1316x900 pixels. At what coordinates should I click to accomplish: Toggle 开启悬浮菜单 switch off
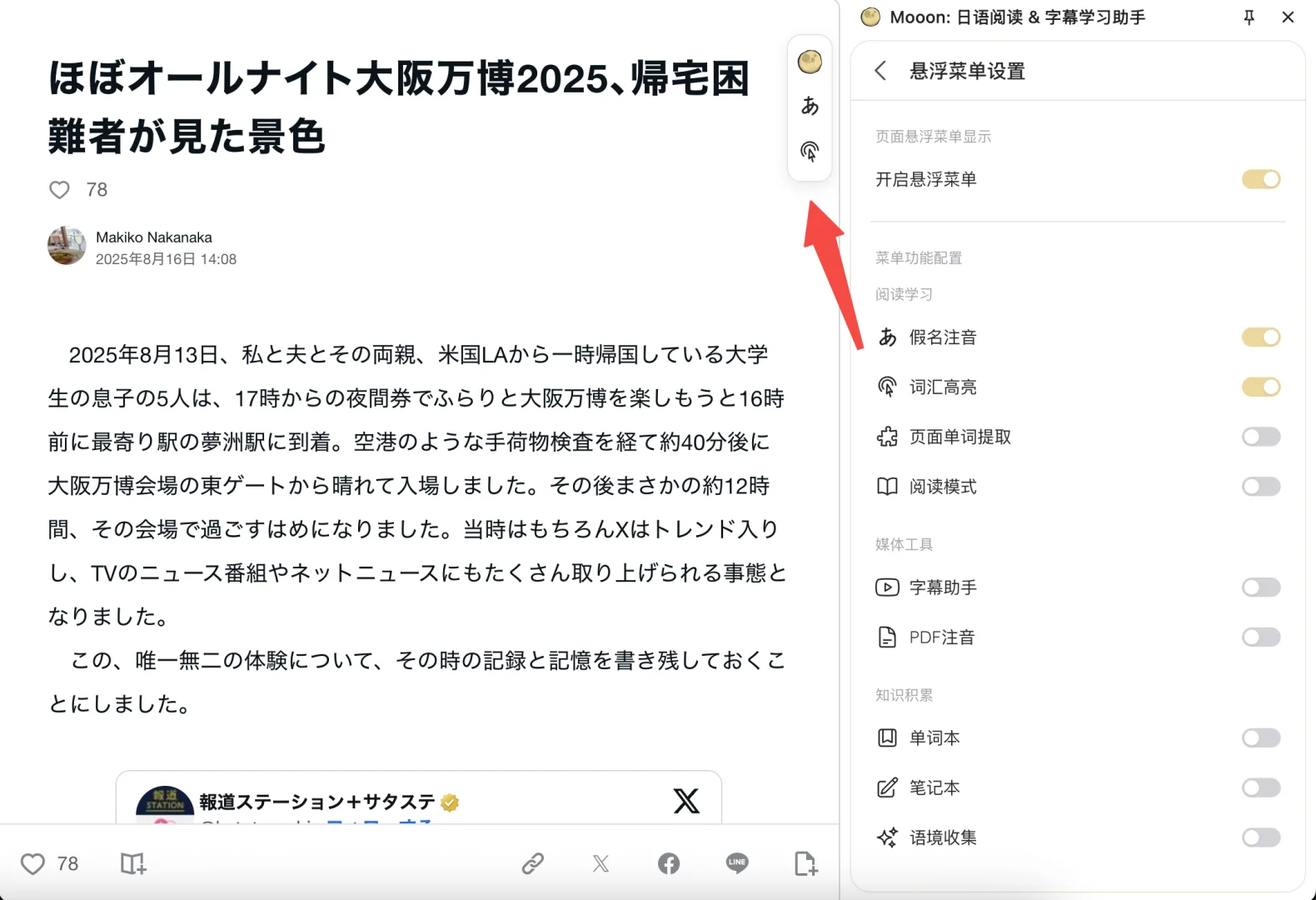(1261, 179)
